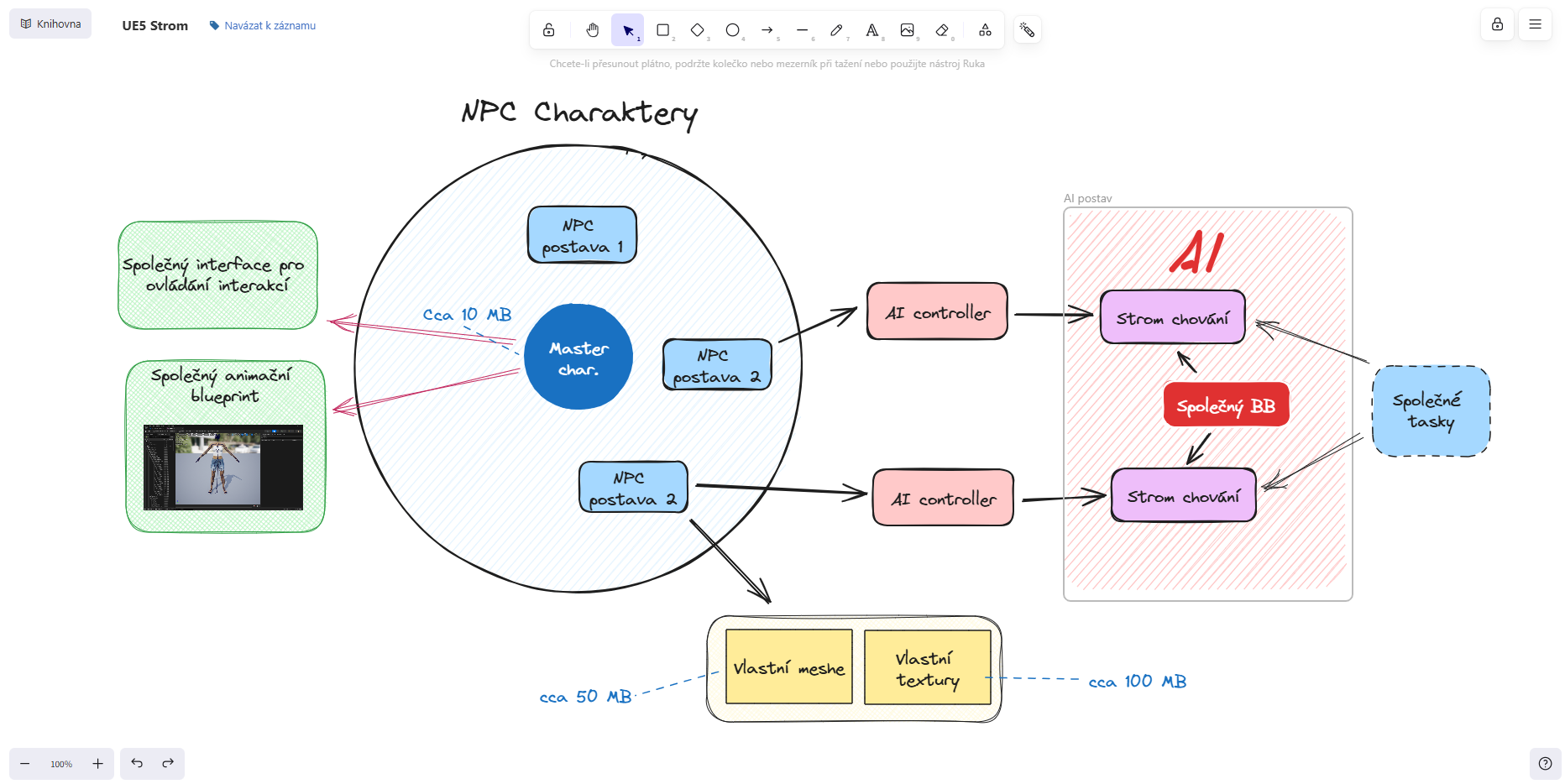This screenshot has width=1565, height=784.
Task: Select the Společné tasky dashed box
Action: pos(1431,411)
